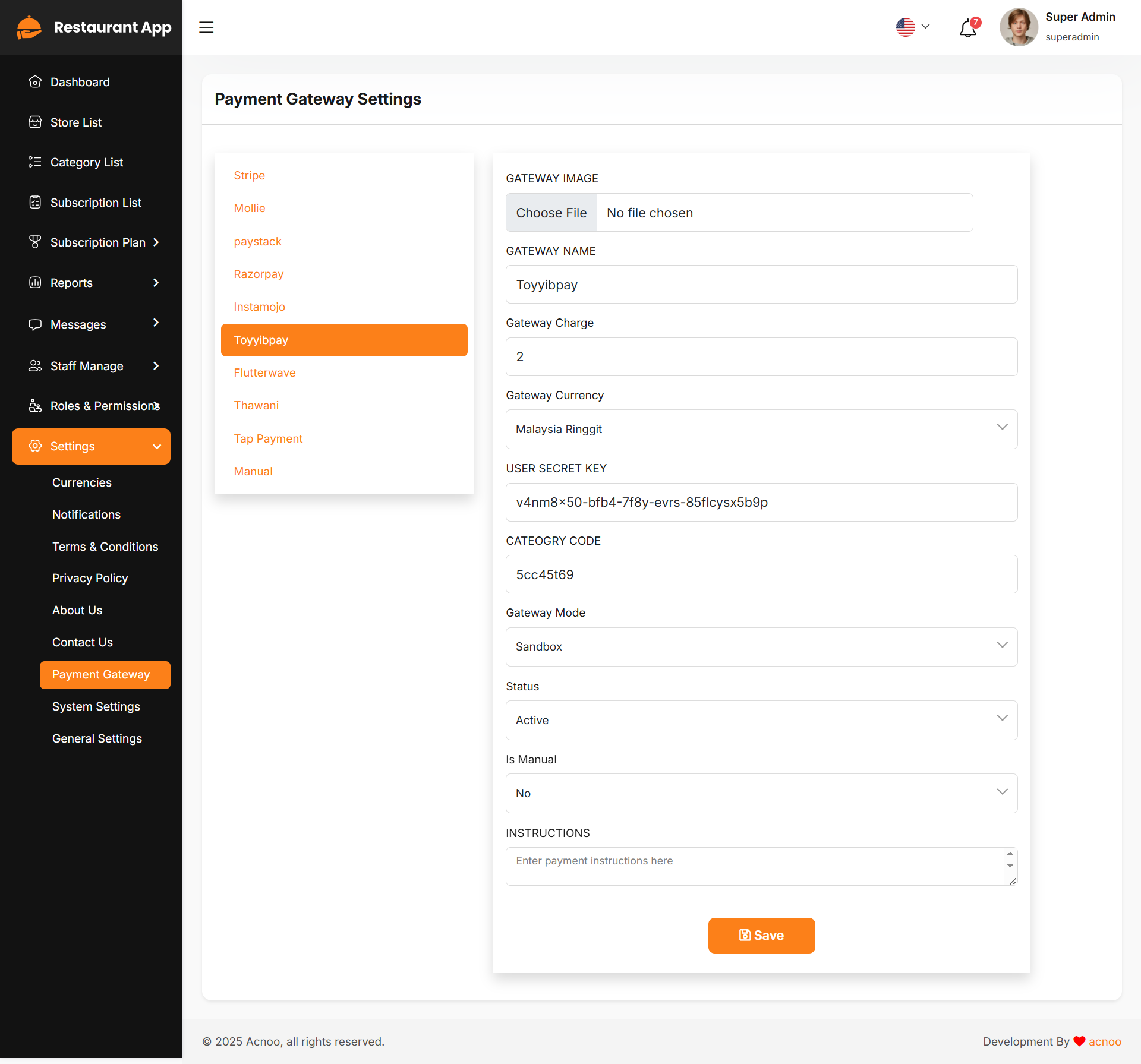The height and width of the screenshot is (1064, 1141).
Task: Click the Store List sidebar icon
Action: [35, 122]
